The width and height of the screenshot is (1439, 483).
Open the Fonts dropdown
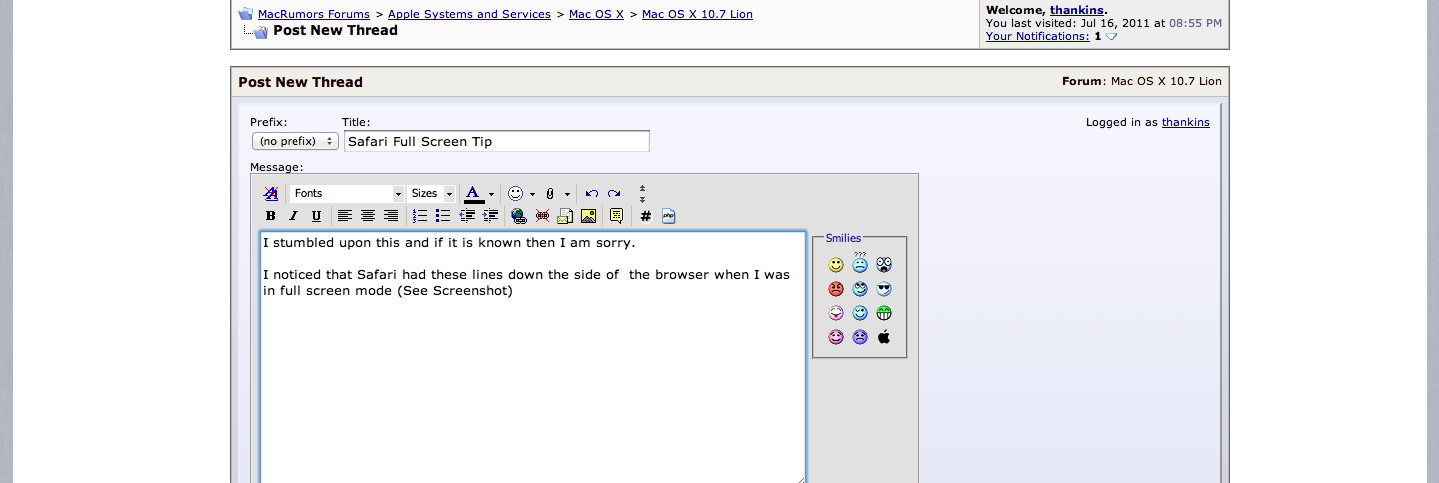coord(347,193)
